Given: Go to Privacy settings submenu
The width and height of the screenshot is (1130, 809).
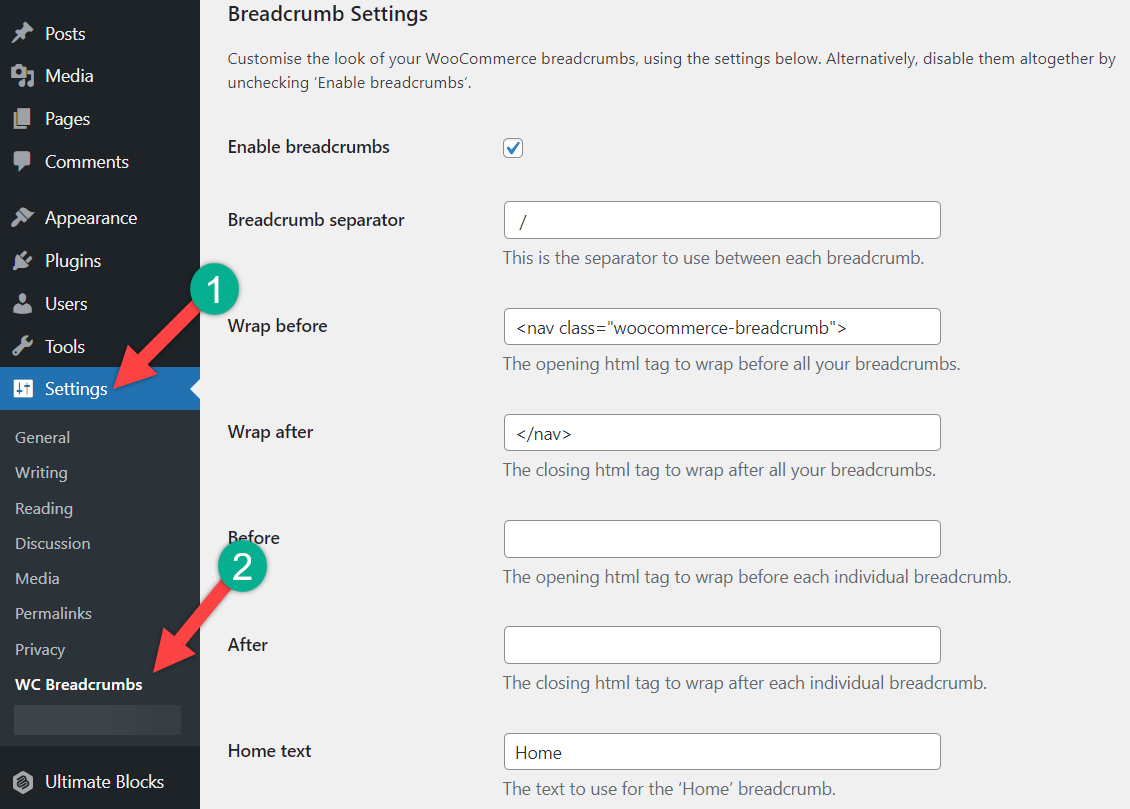Looking at the screenshot, I should pos(40,650).
